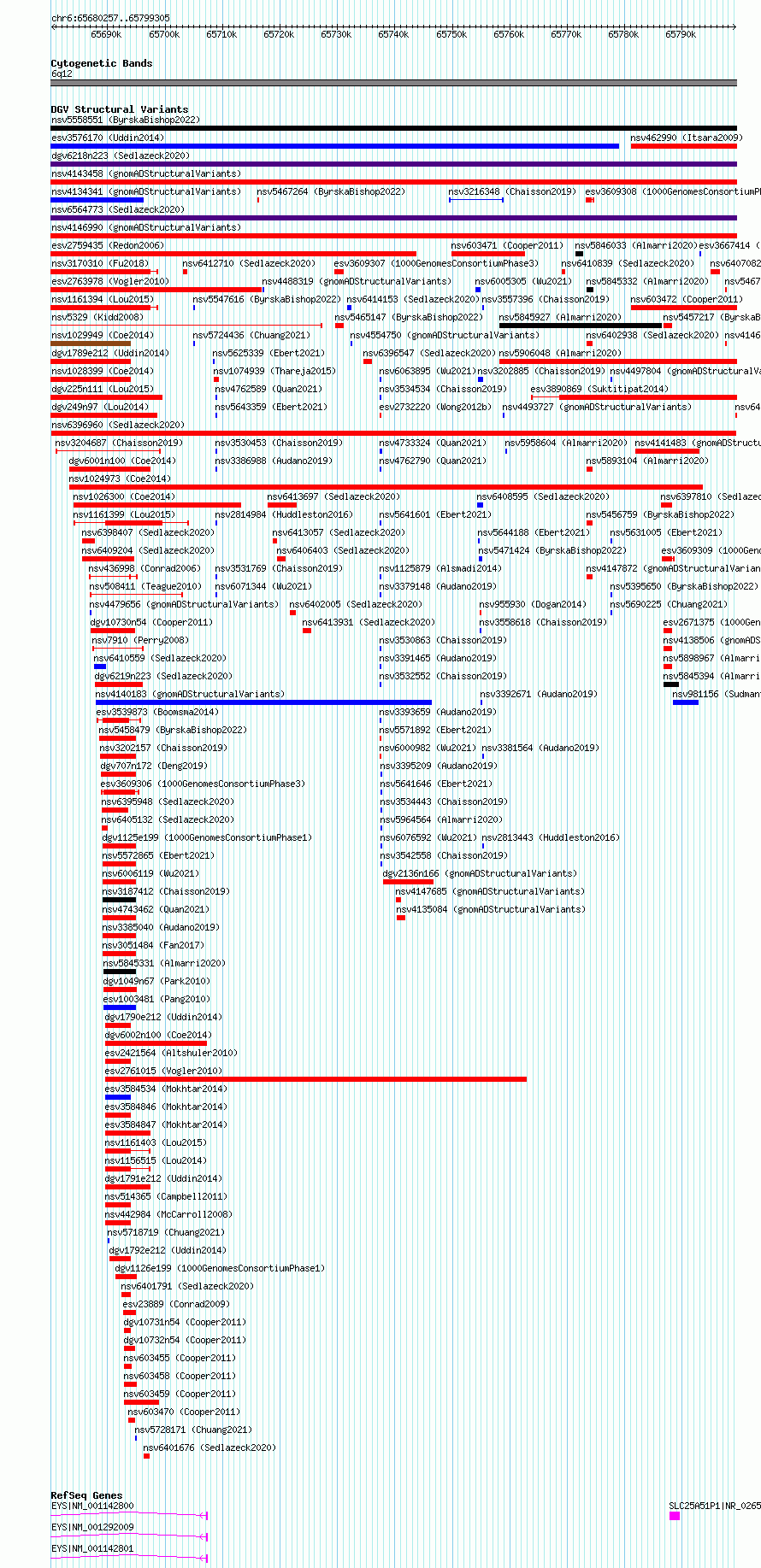Image resolution: width=761 pixels, height=1568 pixels.
Task: Click the blue bar under esv3576170 (Uddin2014)
Action: 335,146
